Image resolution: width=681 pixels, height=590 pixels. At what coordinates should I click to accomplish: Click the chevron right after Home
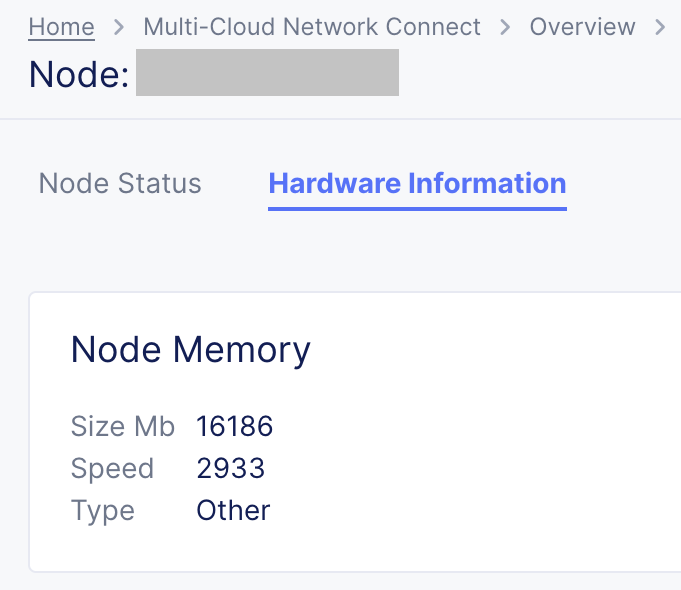point(119,27)
